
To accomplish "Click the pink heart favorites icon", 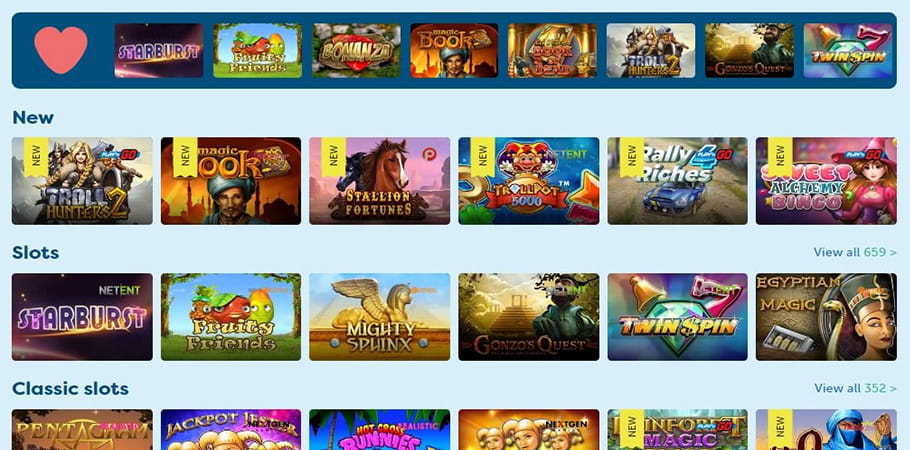I will [61, 50].
